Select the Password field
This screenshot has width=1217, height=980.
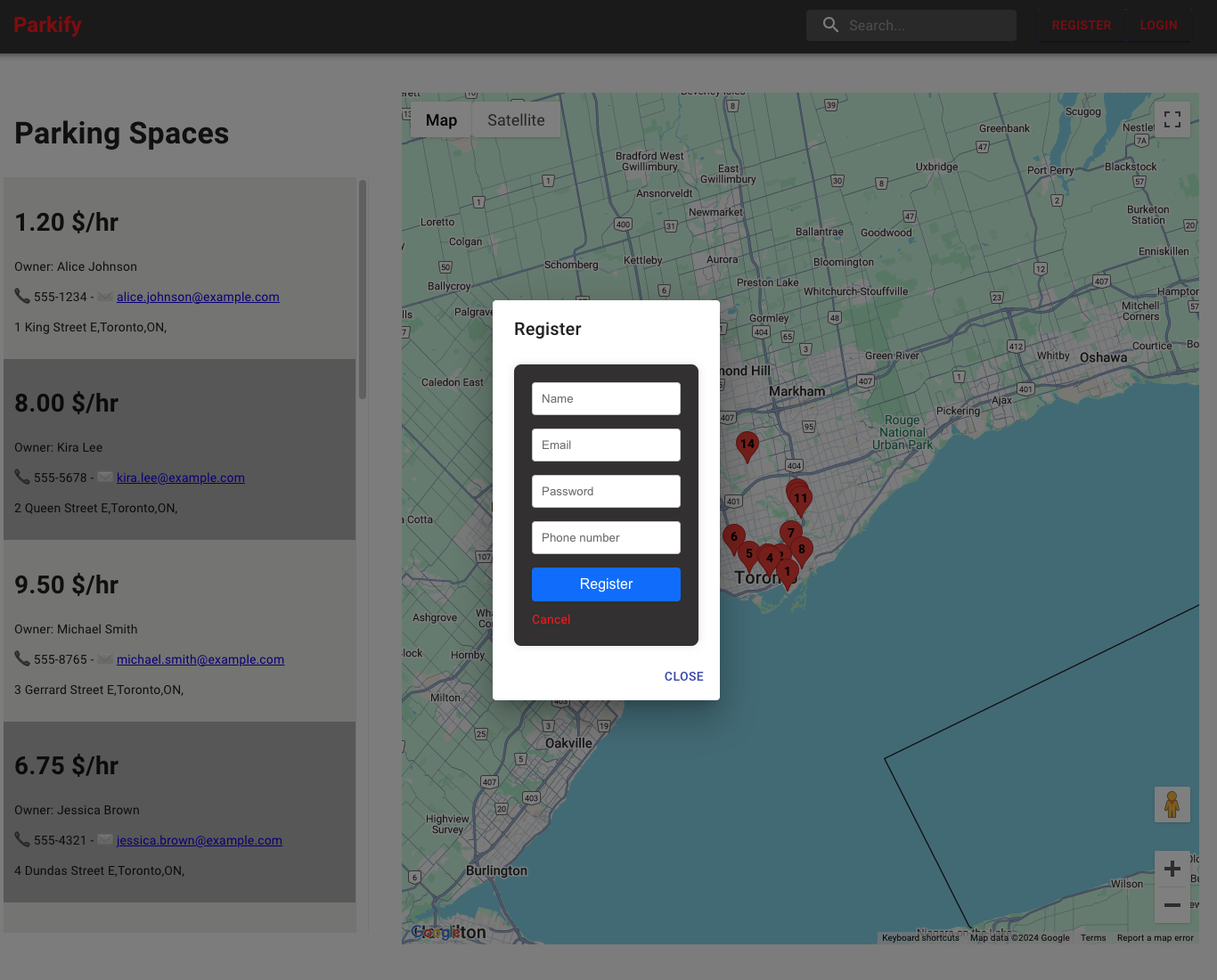(x=606, y=492)
